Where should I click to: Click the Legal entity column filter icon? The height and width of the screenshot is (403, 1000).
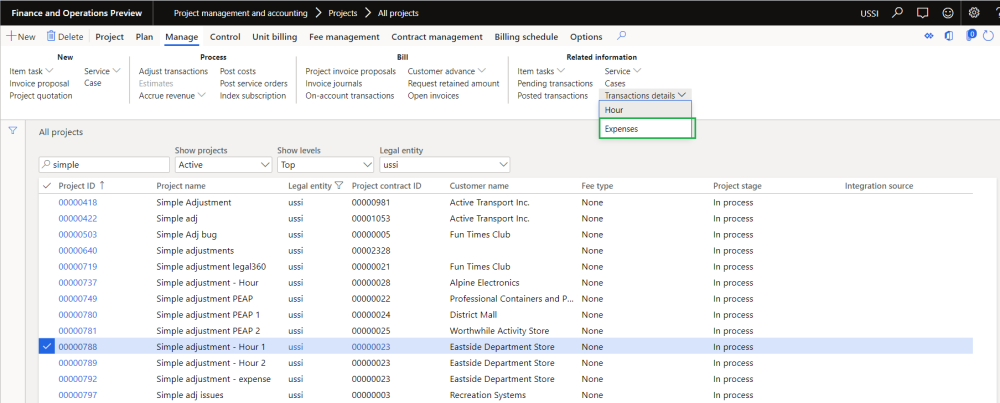point(339,185)
